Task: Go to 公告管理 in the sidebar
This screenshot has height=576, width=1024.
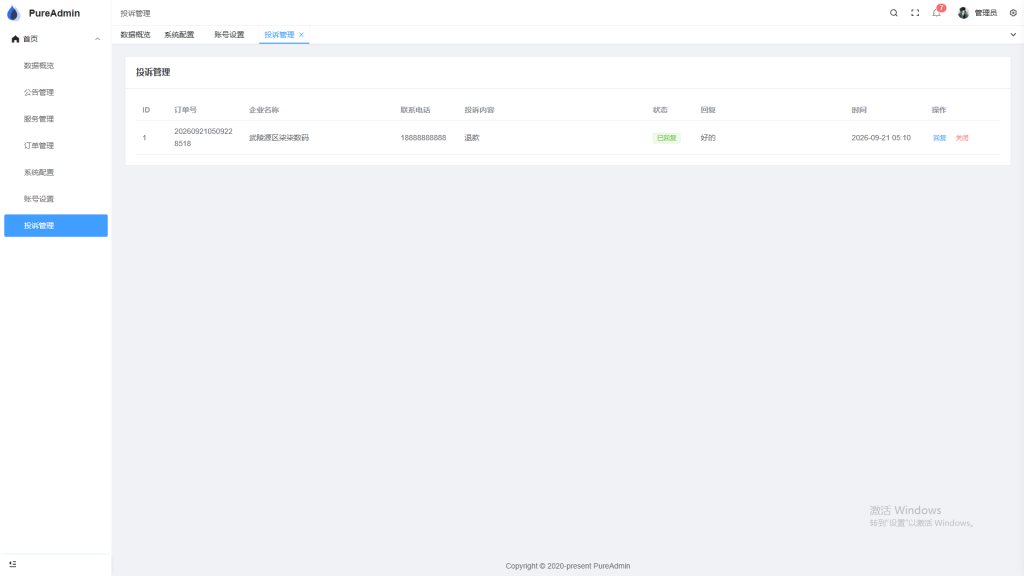Action: (x=56, y=93)
